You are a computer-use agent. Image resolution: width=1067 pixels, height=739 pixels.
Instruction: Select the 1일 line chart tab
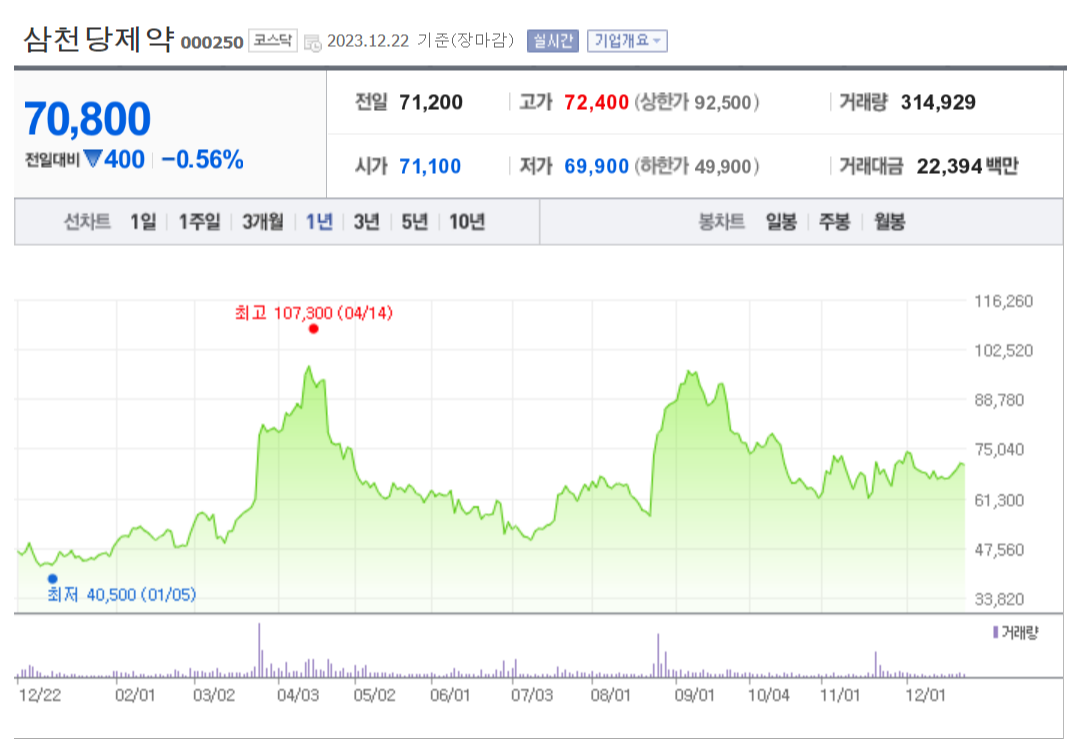point(144,222)
